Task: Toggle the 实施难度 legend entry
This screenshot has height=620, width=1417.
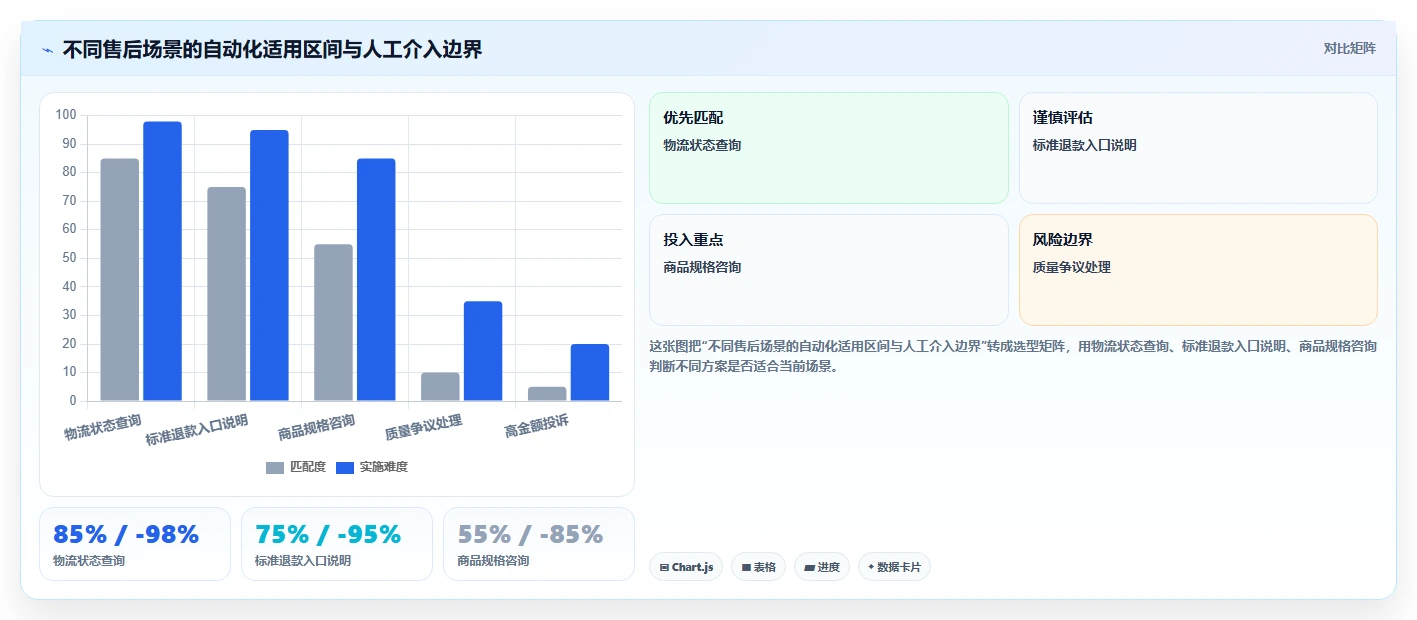Action: (372, 467)
